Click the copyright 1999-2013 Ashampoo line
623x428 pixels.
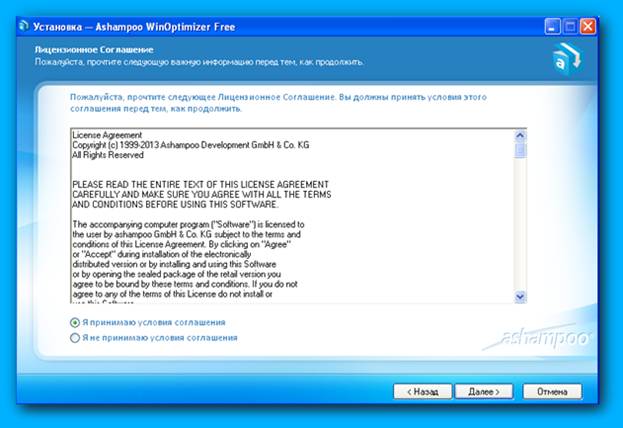point(191,145)
